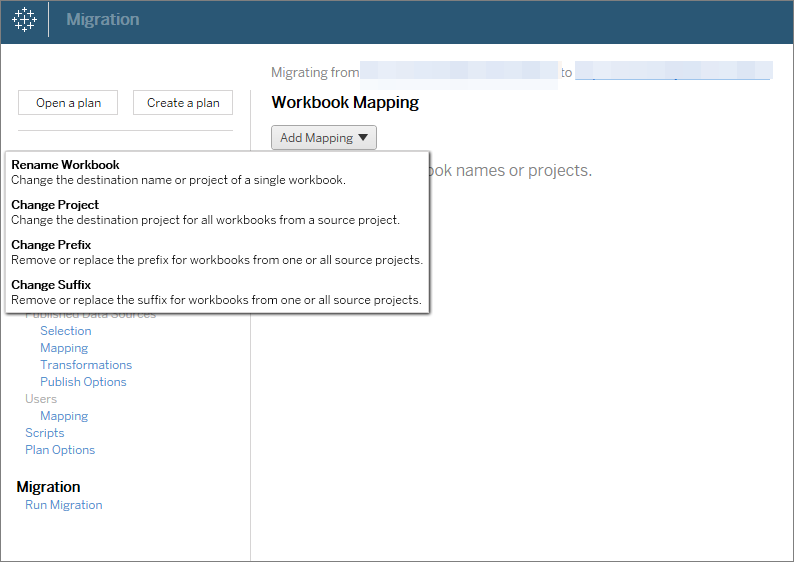Click the Tableau logo icon in header
Image resolution: width=794 pixels, height=562 pixels.
tap(24, 20)
